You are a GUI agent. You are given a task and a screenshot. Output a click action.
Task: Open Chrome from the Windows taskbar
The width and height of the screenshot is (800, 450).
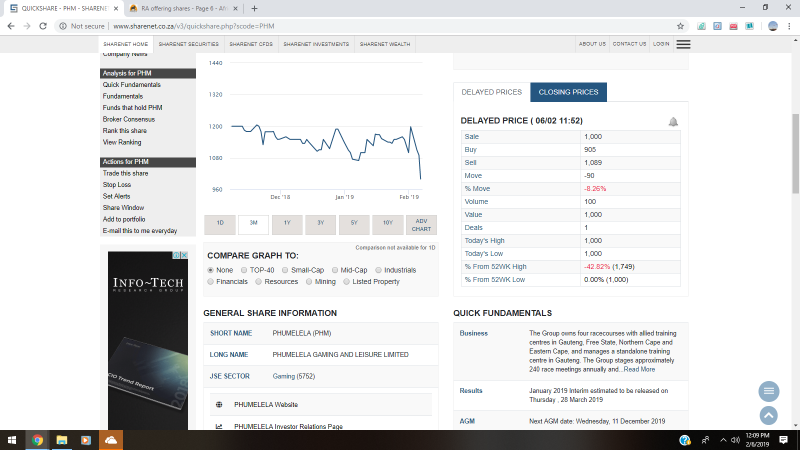click(37, 439)
